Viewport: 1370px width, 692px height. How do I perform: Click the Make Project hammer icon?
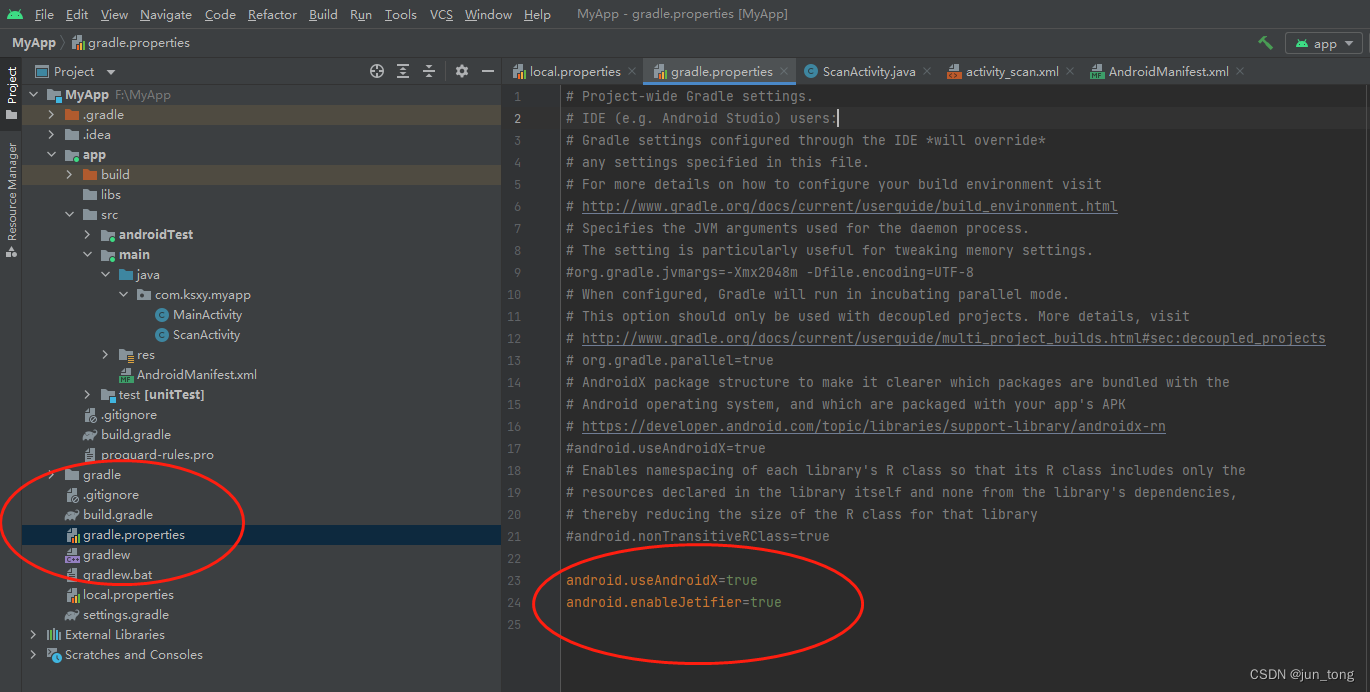click(1265, 43)
